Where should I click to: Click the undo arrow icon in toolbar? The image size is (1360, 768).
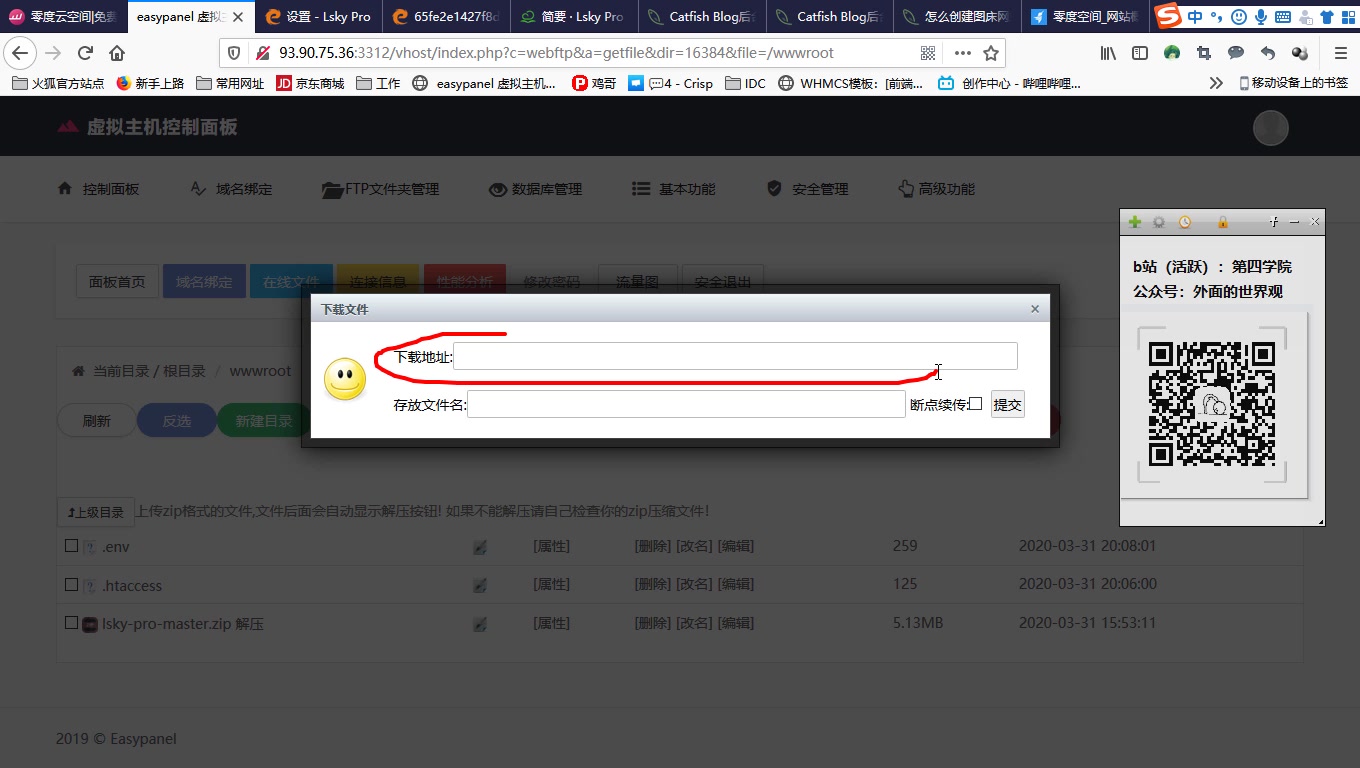(x=1268, y=53)
